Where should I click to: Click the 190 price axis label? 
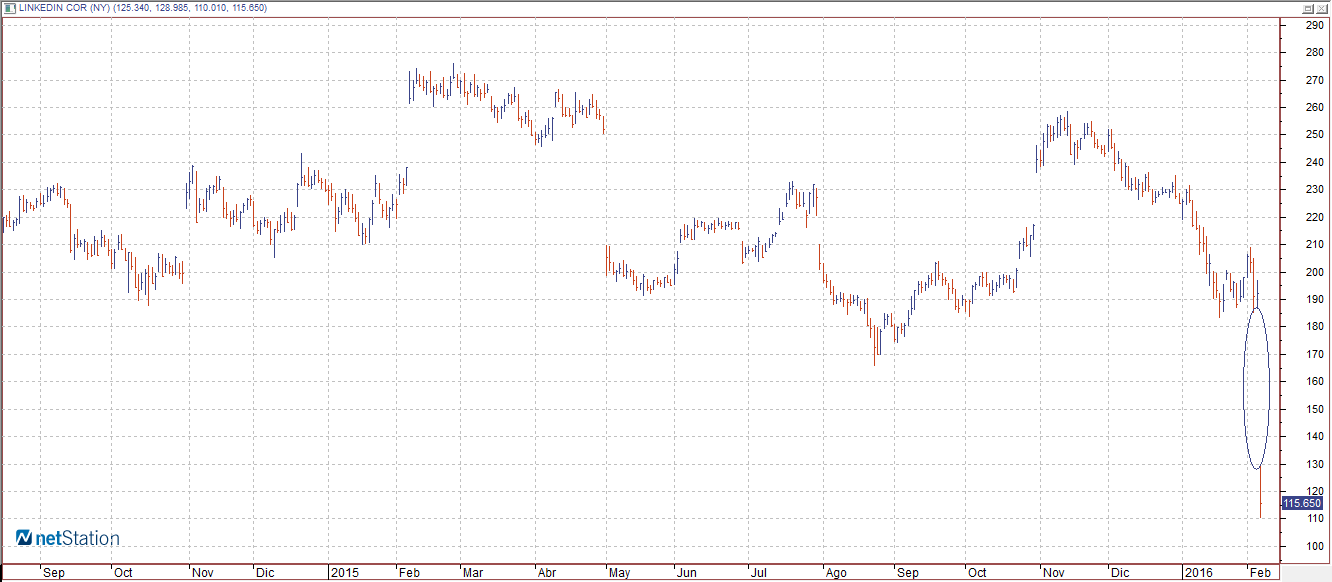[1314, 299]
